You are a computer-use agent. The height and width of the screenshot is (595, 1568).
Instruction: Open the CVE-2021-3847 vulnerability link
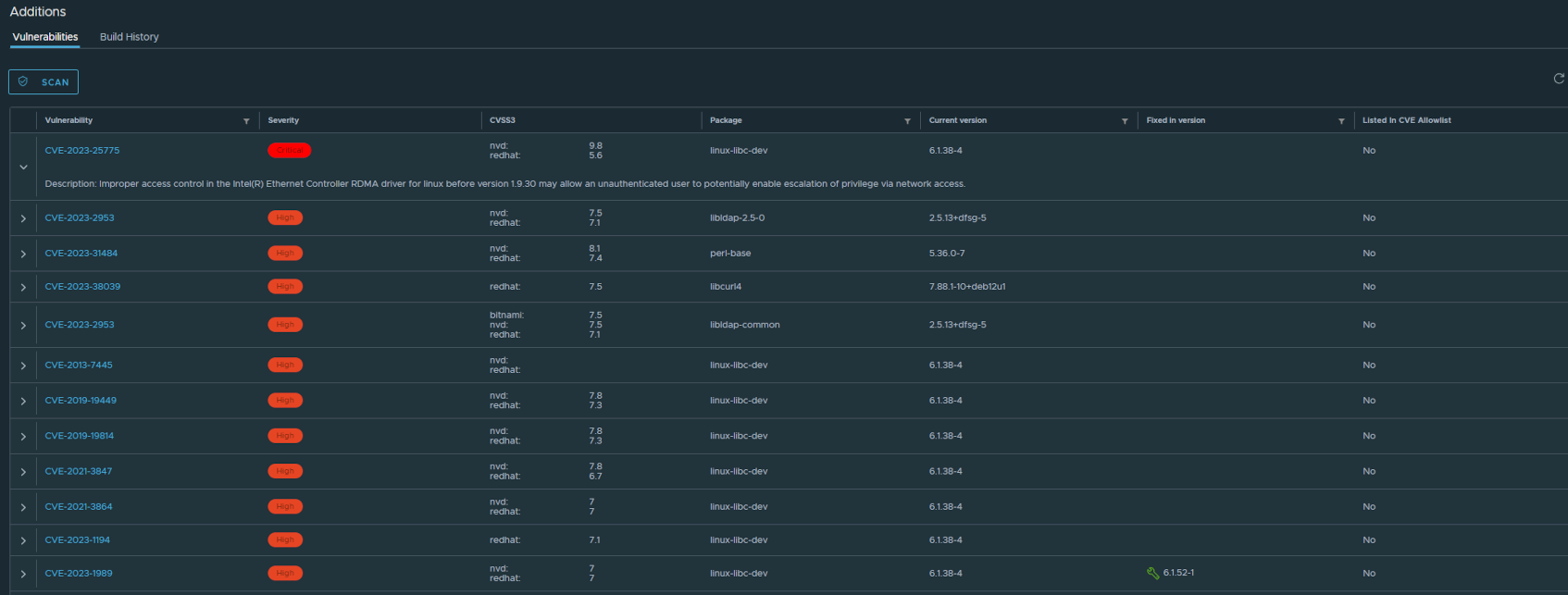pos(79,471)
